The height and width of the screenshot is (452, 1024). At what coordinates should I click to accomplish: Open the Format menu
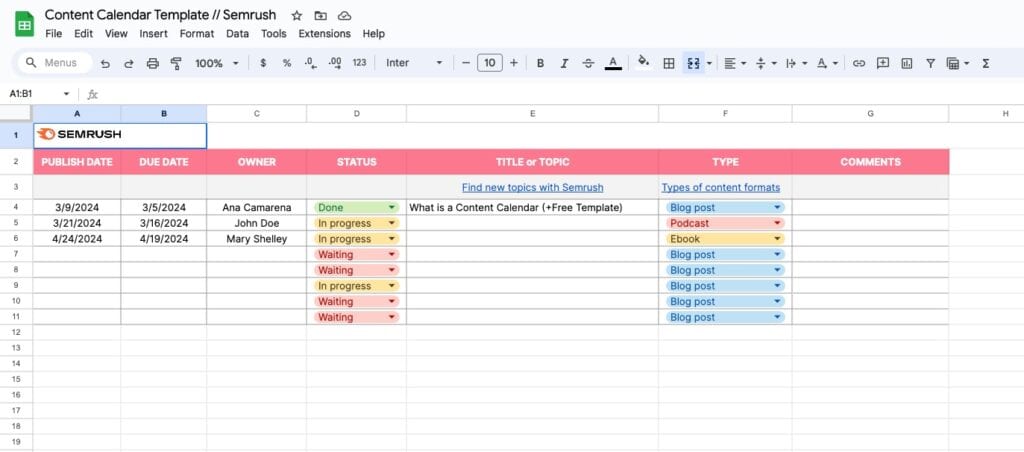pos(197,34)
